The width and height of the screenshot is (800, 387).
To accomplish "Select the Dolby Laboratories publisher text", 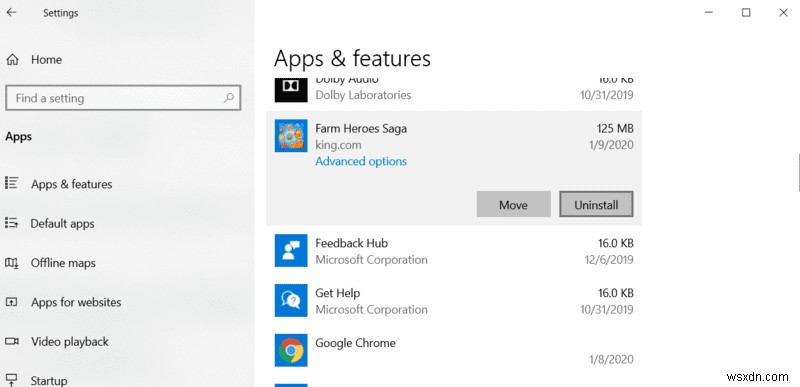I will coord(363,95).
